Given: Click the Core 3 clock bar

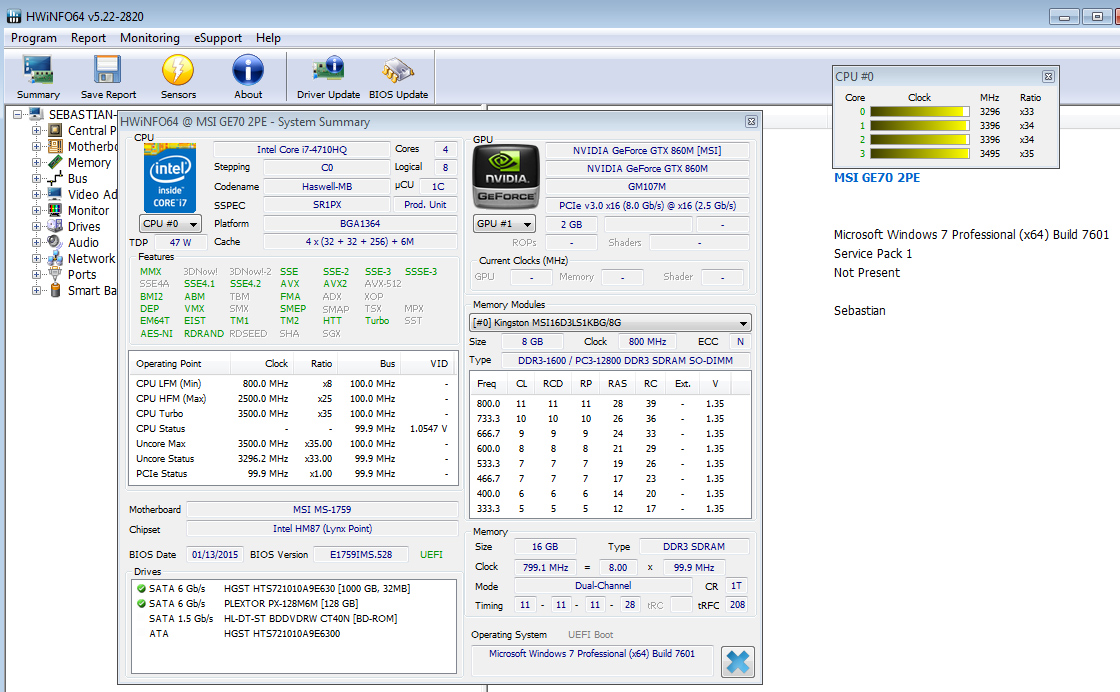Looking at the screenshot, I should tap(919, 154).
